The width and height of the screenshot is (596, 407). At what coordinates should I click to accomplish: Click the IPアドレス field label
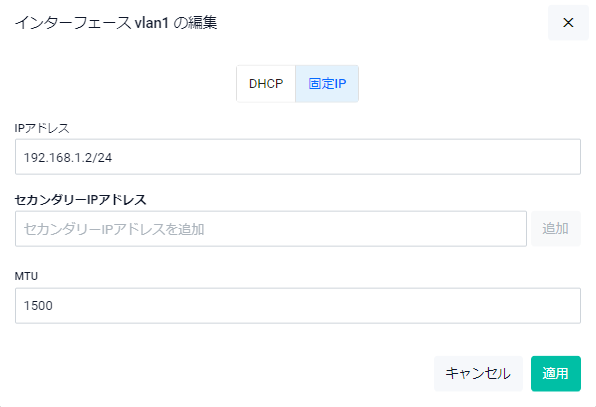42,128
